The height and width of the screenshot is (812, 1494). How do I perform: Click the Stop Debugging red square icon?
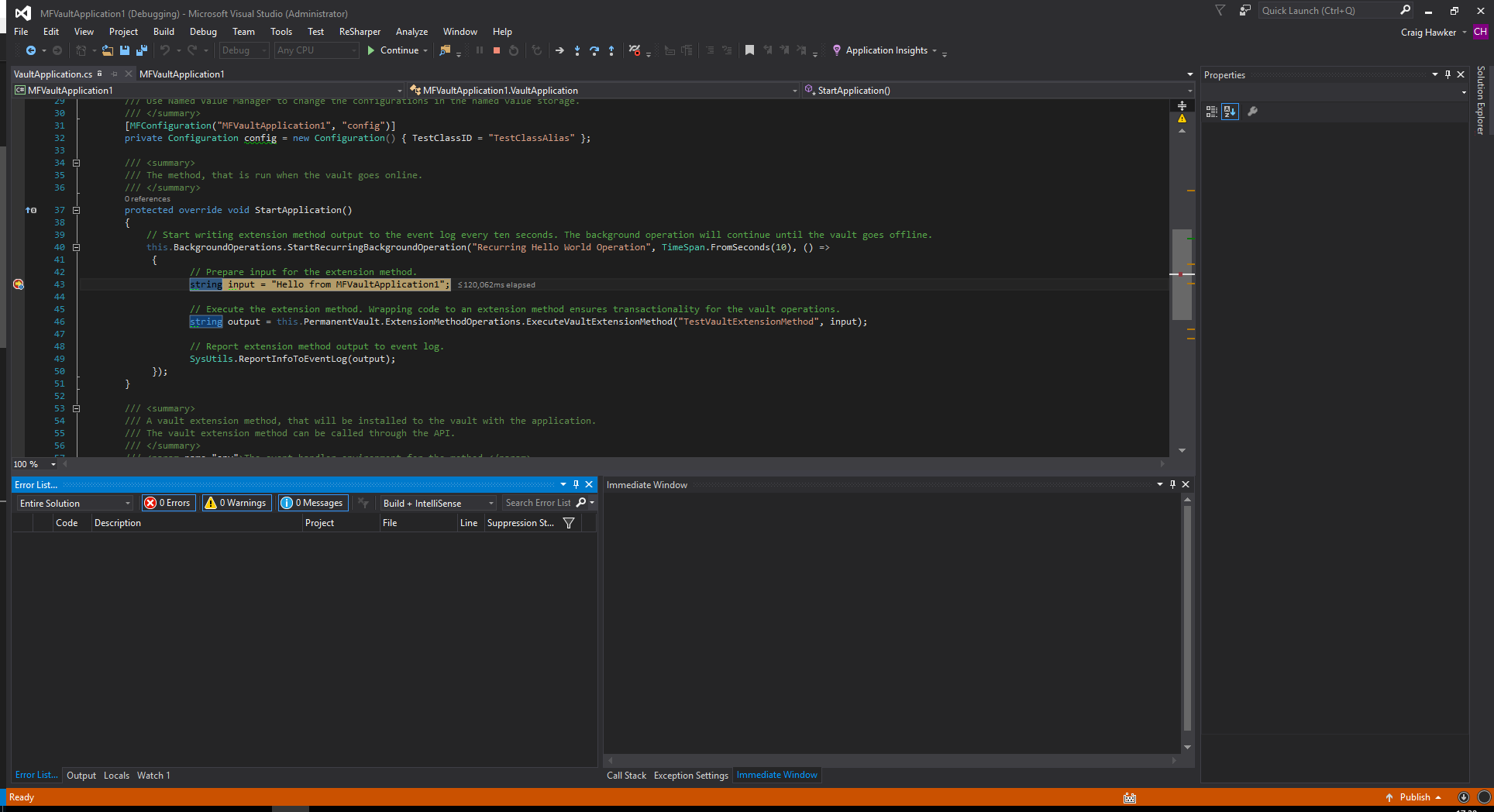tap(497, 50)
